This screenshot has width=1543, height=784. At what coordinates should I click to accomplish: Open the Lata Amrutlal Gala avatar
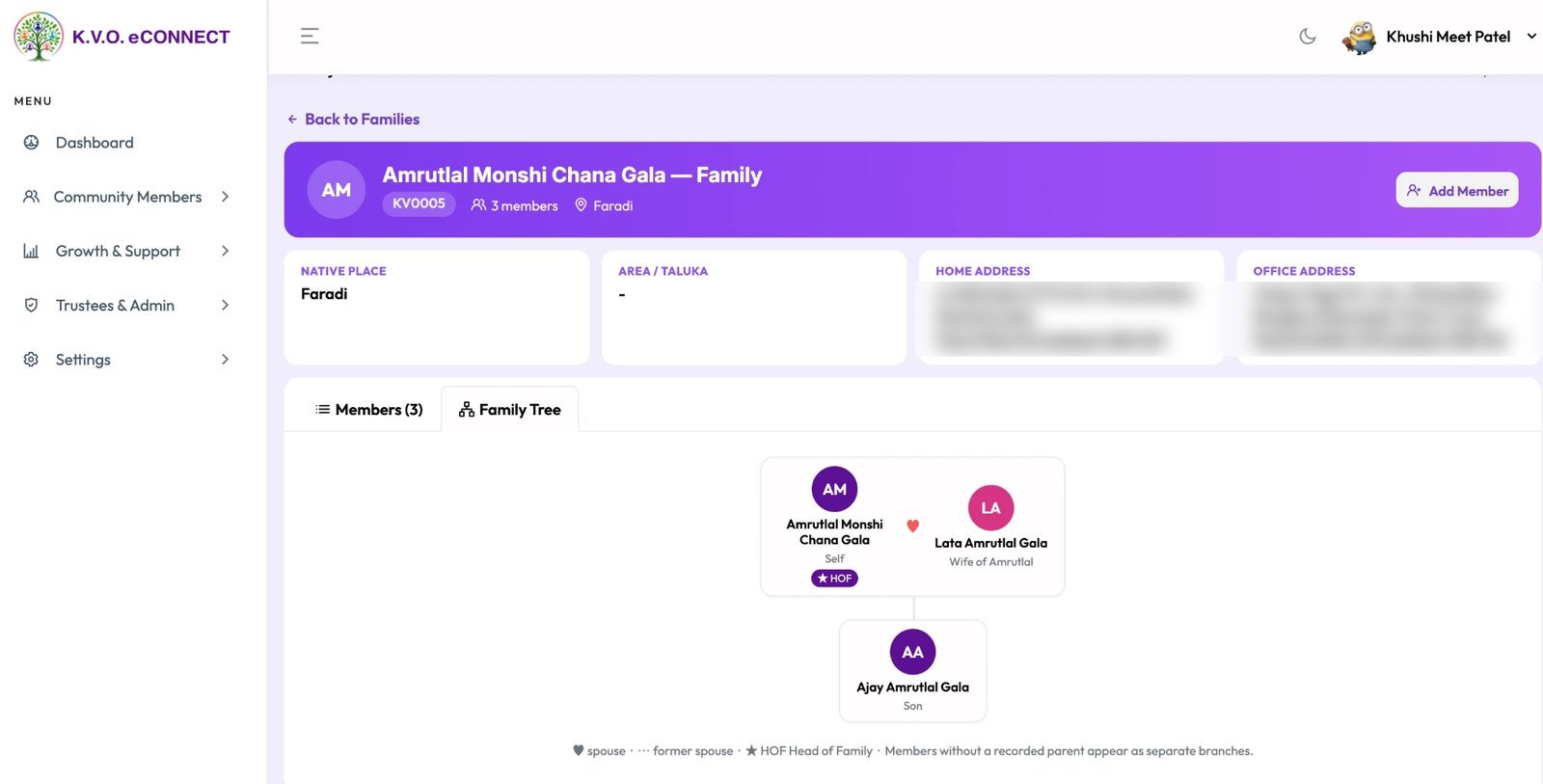[x=990, y=508]
